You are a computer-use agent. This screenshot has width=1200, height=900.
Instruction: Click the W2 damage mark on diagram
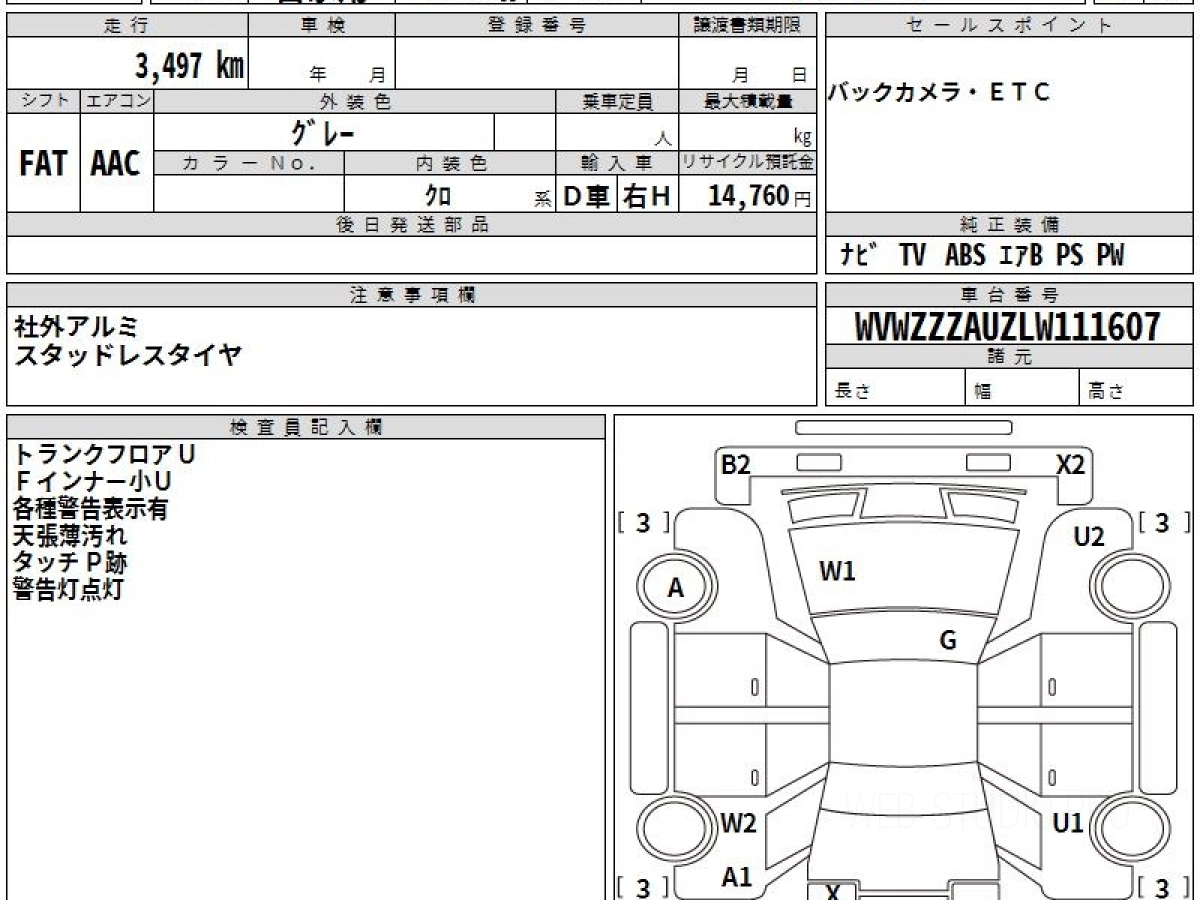[x=738, y=824]
